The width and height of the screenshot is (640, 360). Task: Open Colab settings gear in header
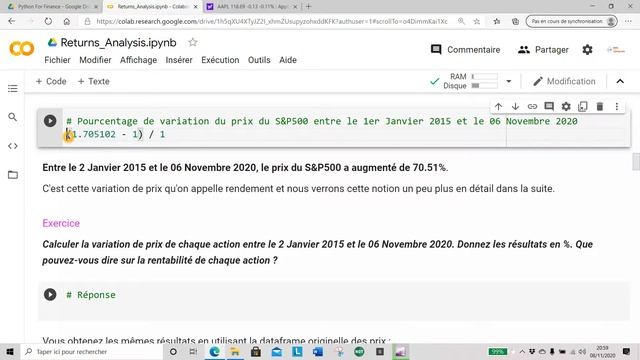pos(587,50)
